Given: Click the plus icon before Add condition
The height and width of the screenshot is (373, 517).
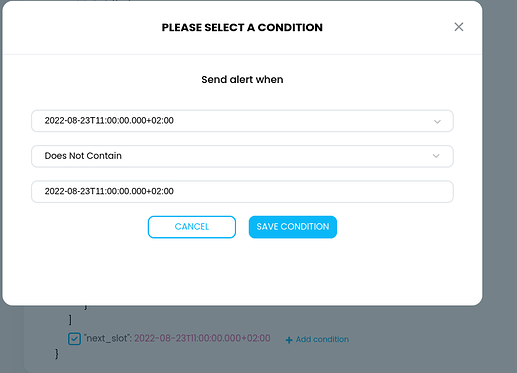Looking at the screenshot, I should point(289,340).
